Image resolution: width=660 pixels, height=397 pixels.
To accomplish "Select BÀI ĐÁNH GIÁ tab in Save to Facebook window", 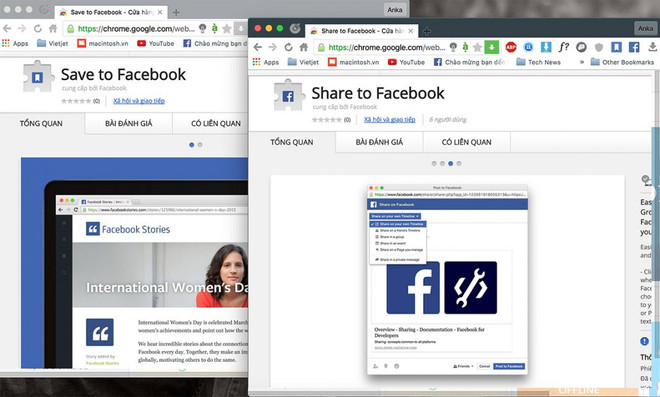I will pyautogui.click(x=128, y=123).
